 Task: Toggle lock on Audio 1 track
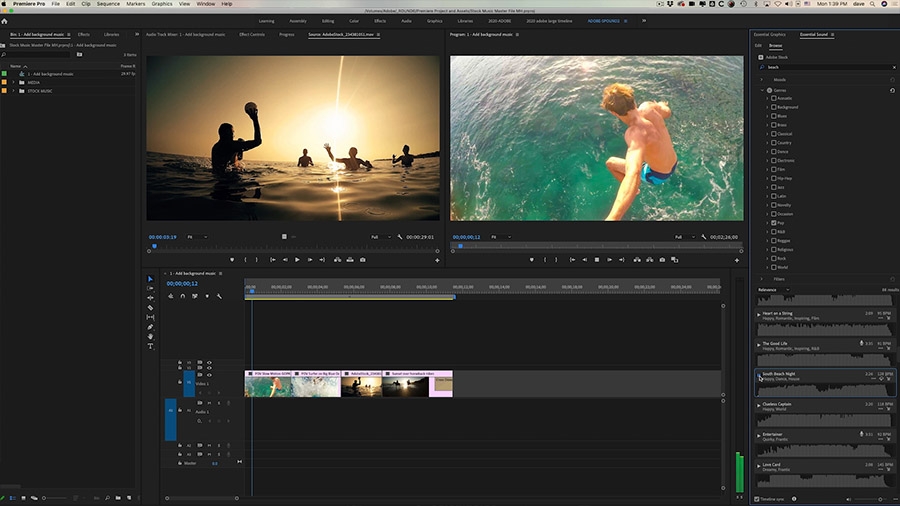coord(180,410)
